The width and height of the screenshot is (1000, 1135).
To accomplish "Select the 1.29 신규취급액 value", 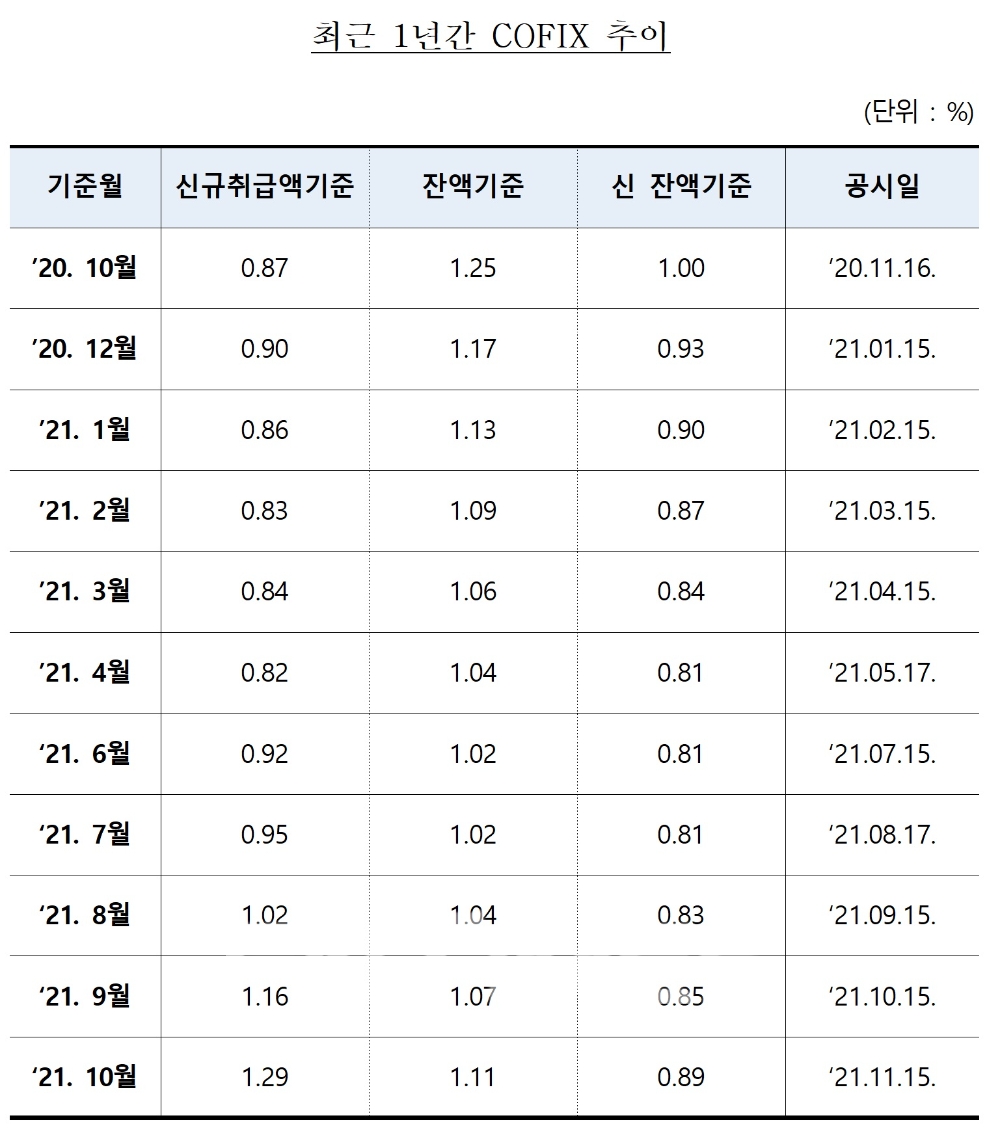I will (264, 1077).
